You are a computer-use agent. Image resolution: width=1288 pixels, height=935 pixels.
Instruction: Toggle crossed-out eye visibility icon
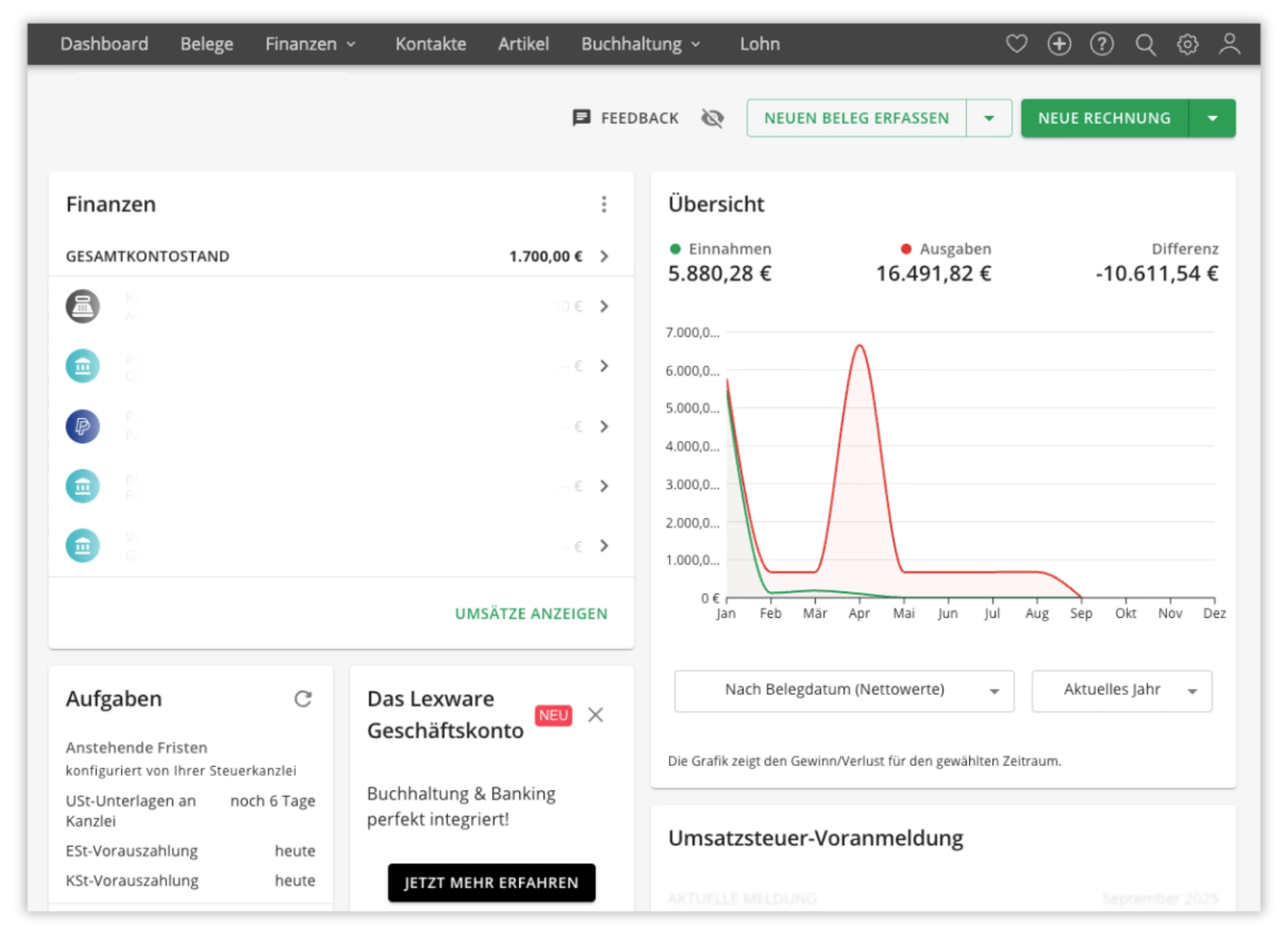(x=712, y=118)
